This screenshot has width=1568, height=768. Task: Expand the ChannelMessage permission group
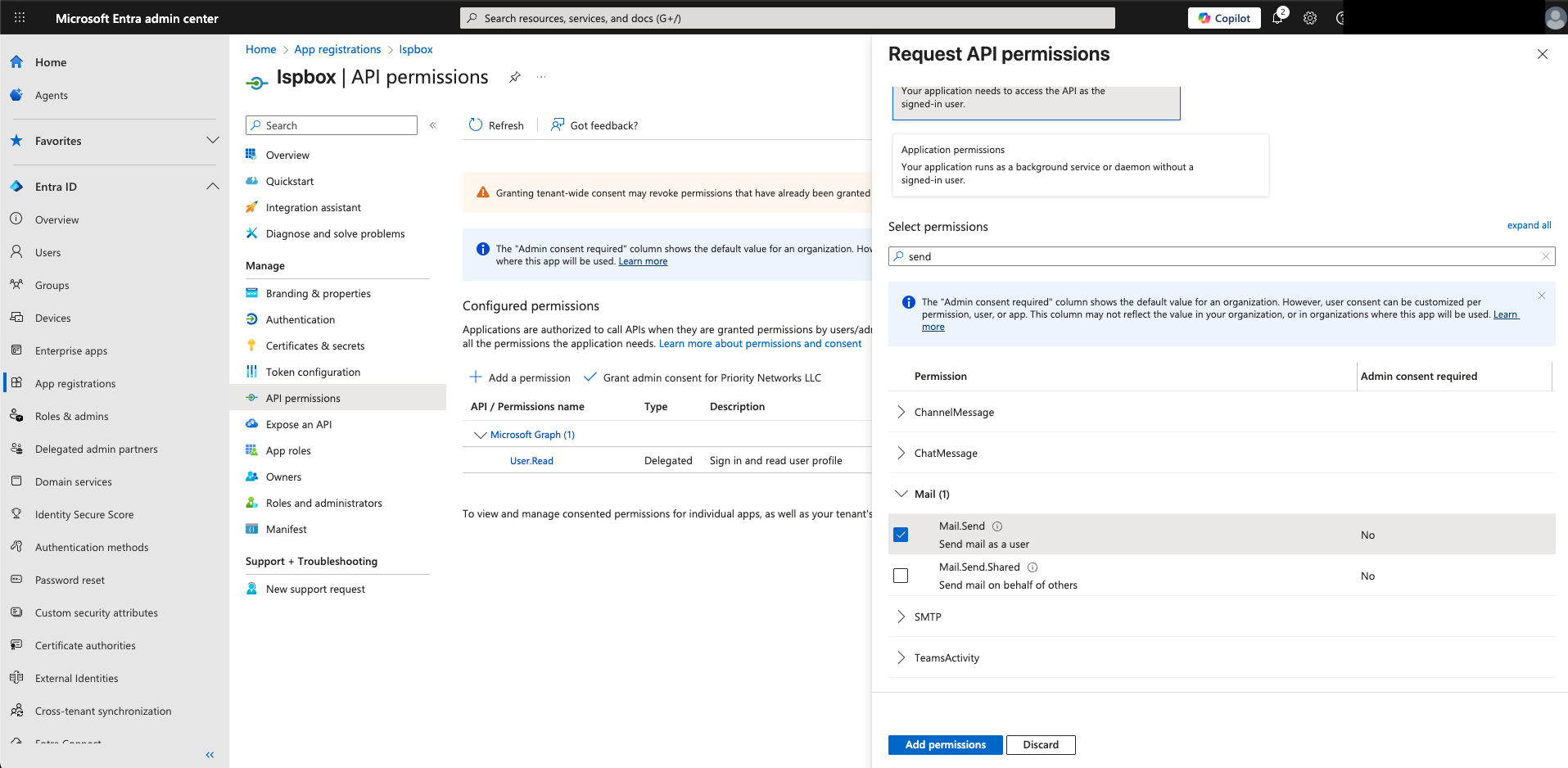click(901, 412)
